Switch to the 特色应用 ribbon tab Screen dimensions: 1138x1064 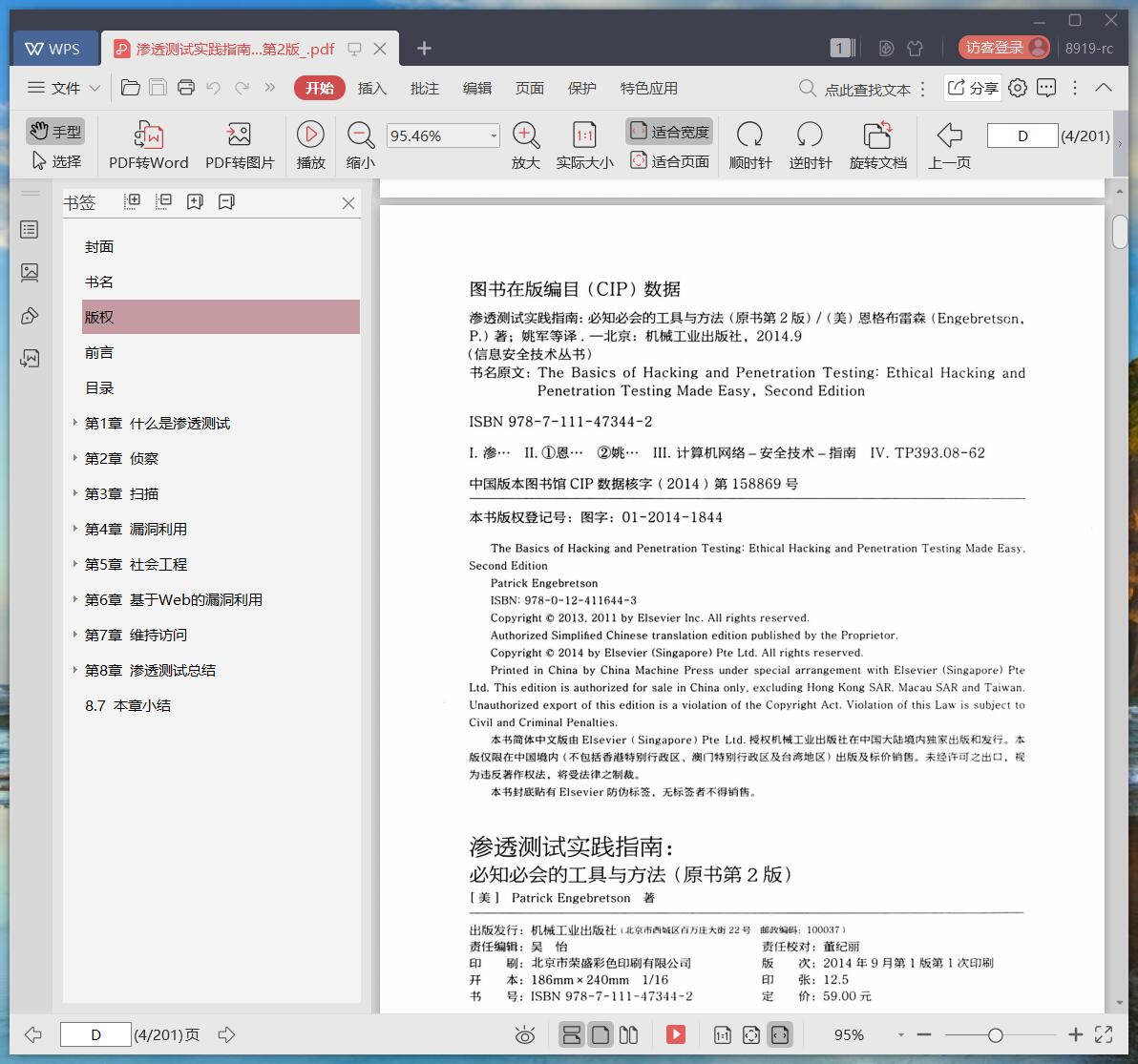point(649,88)
